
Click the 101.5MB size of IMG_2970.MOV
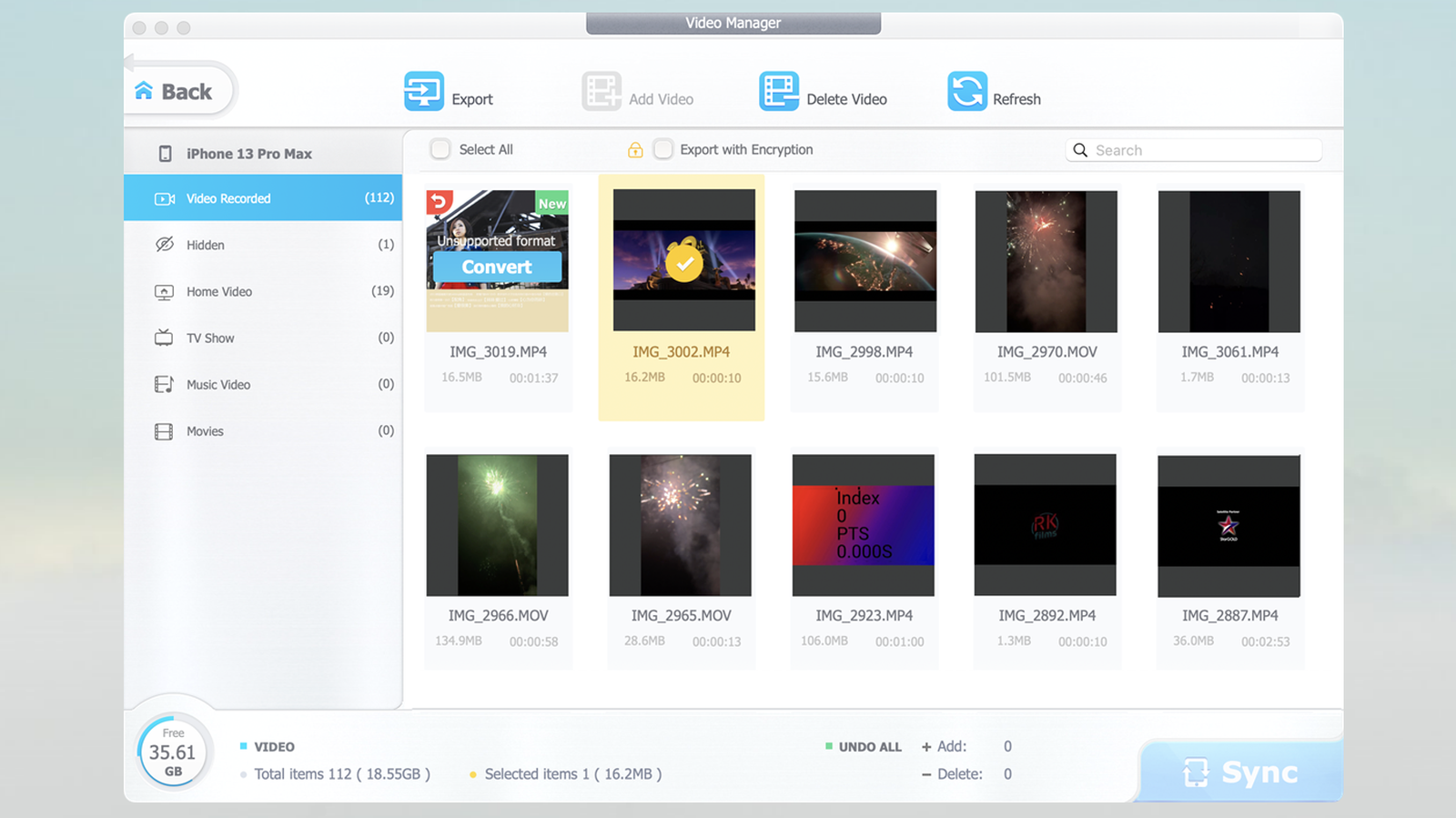pos(1007,377)
